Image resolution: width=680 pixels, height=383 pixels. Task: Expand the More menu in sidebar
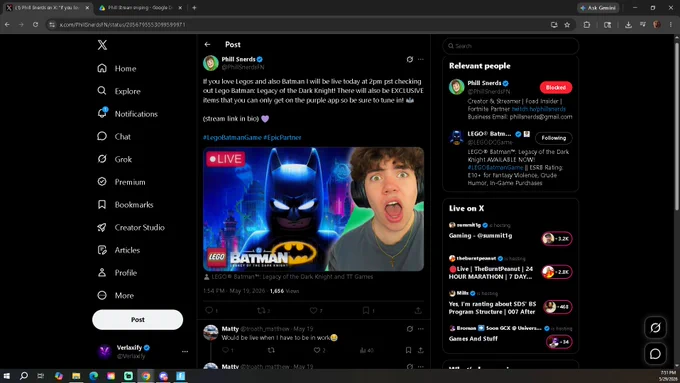coord(115,295)
